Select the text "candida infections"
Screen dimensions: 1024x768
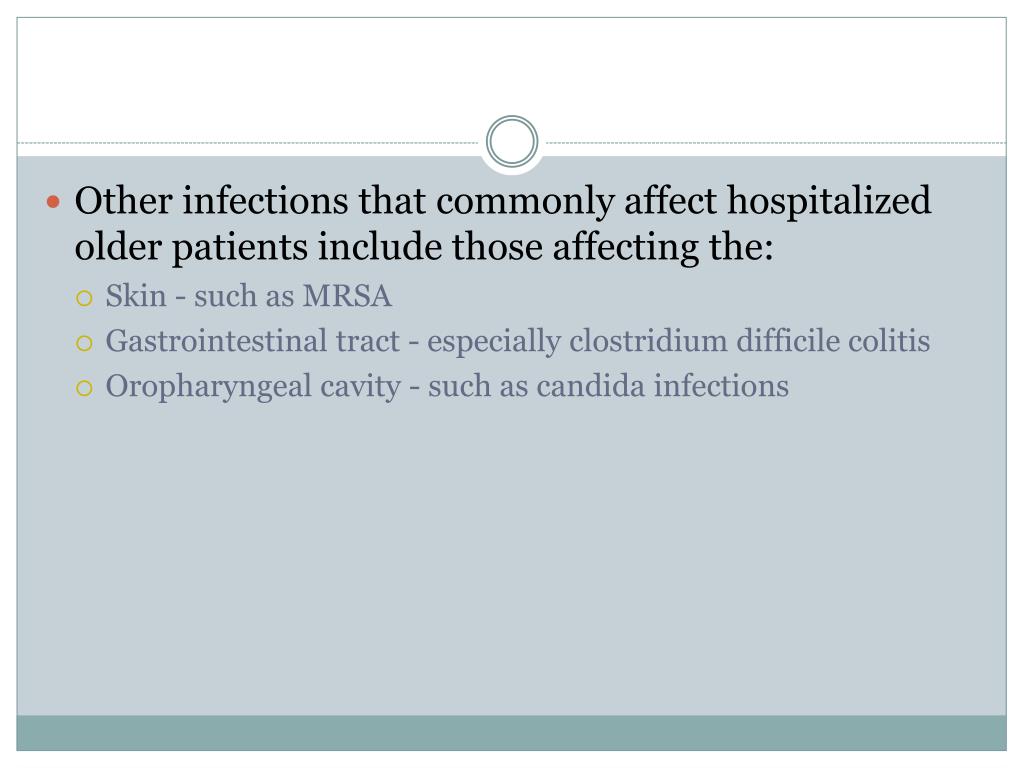pyautogui.click(x=662, y=385)
